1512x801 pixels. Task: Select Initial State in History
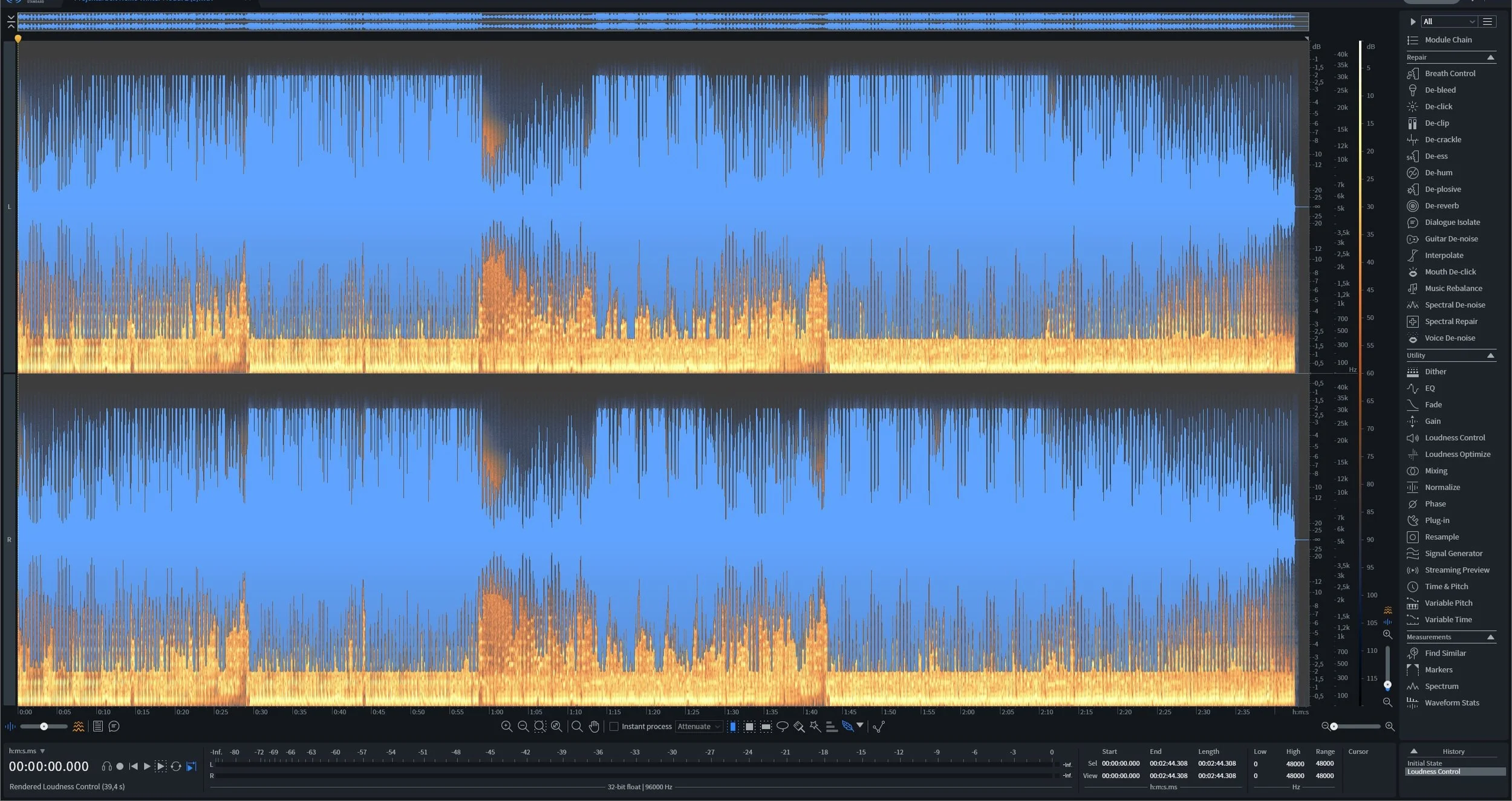[1424, 764]
